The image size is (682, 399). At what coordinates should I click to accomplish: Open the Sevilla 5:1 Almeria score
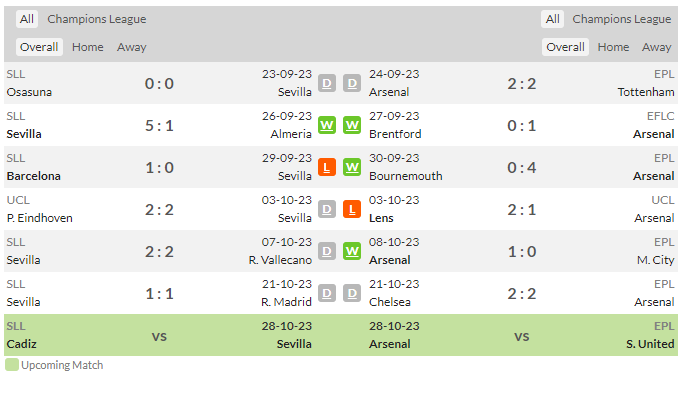159,125
